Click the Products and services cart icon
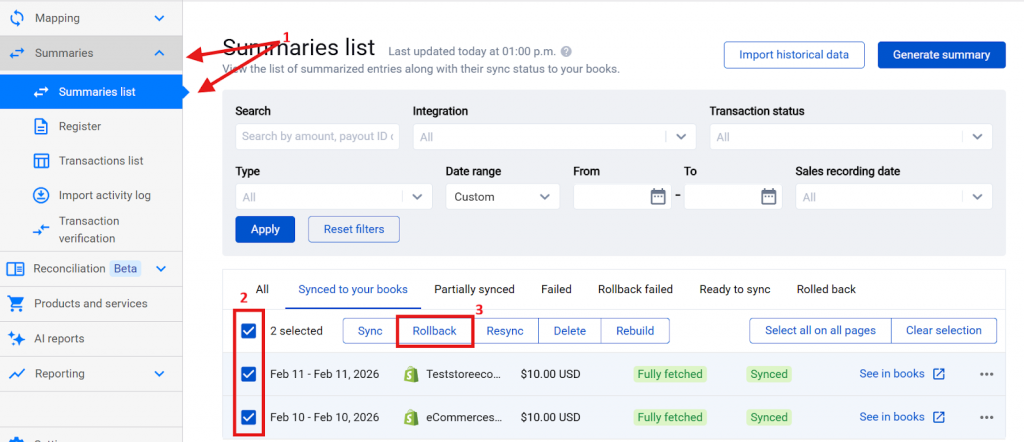 click(x=16, y=303)
